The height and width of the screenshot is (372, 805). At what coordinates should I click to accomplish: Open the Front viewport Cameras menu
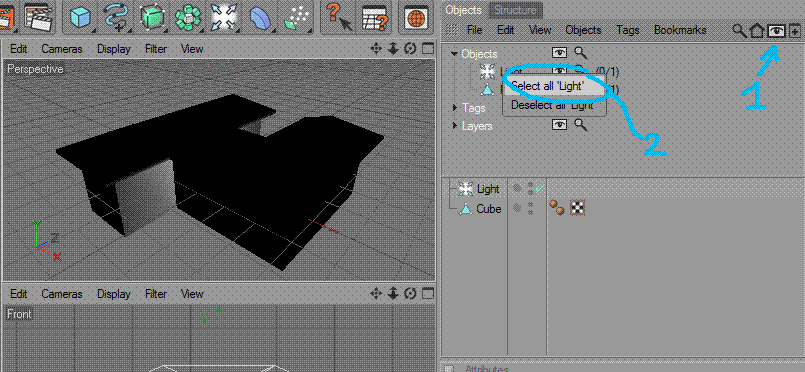(62, 294)
